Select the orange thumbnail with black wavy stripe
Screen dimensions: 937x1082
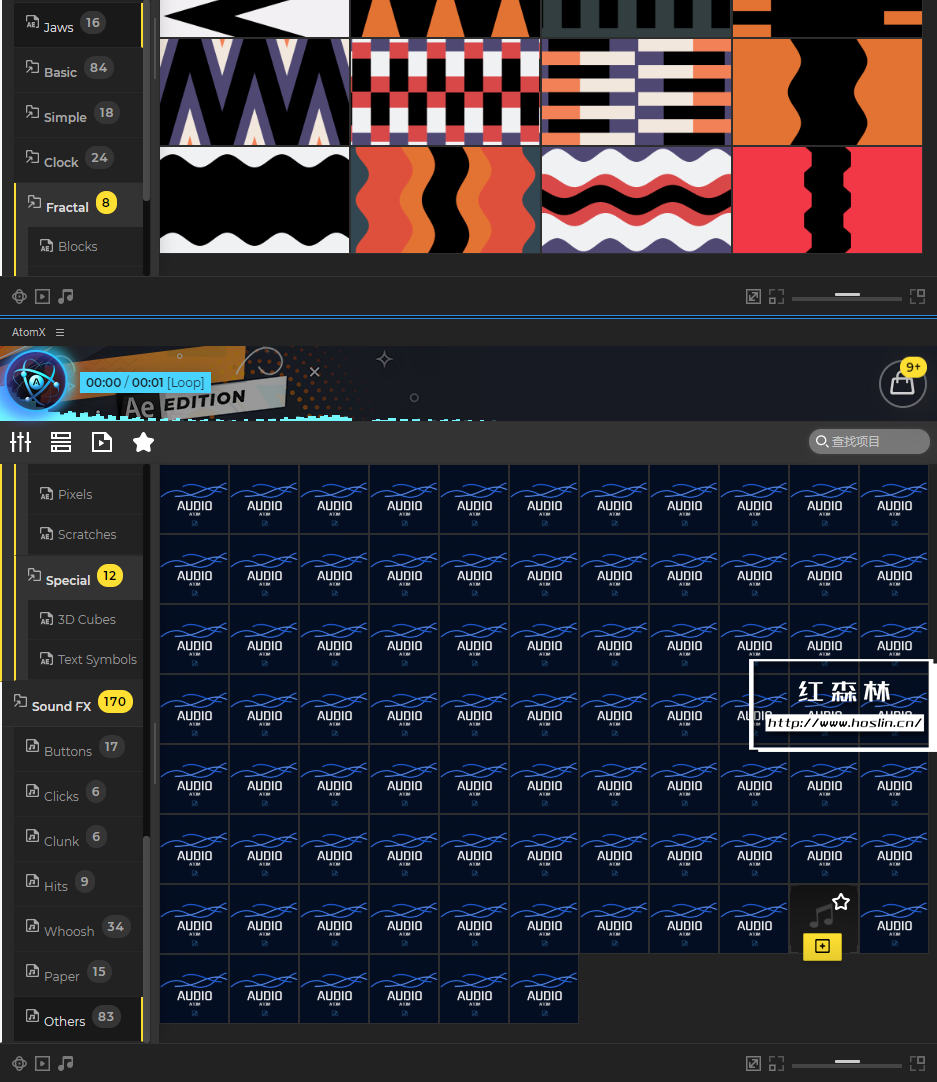click(827, 92)
